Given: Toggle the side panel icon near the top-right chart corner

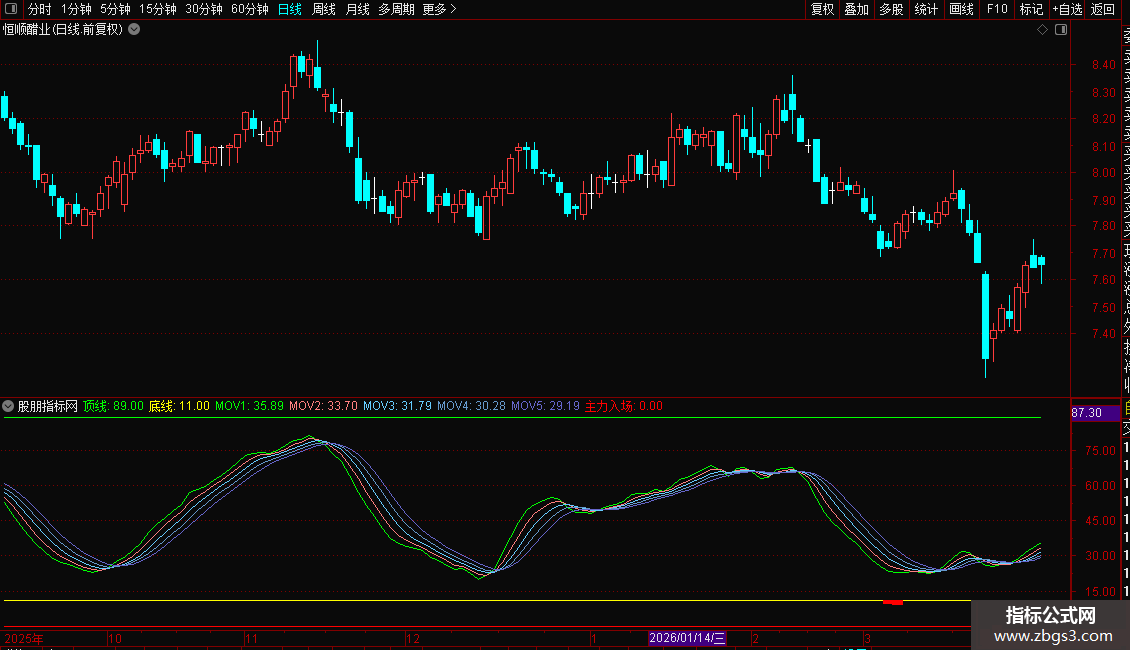Looking at the screenshot, I should 1061,30.
